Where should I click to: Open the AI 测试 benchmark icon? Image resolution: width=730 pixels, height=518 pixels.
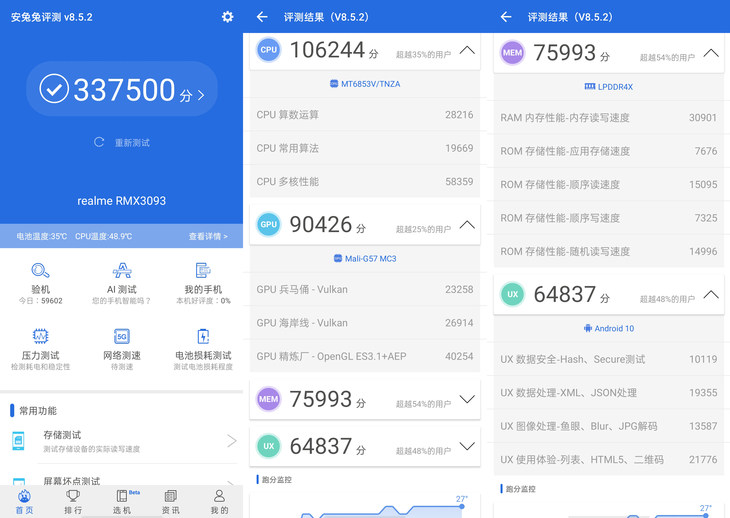[x=122, y=272]
